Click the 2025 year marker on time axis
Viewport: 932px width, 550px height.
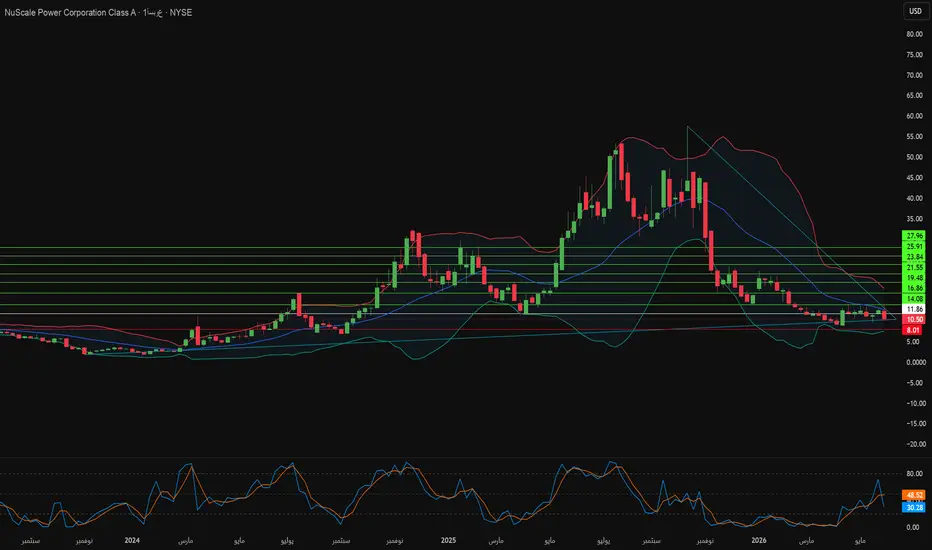(x=448, y=540)
